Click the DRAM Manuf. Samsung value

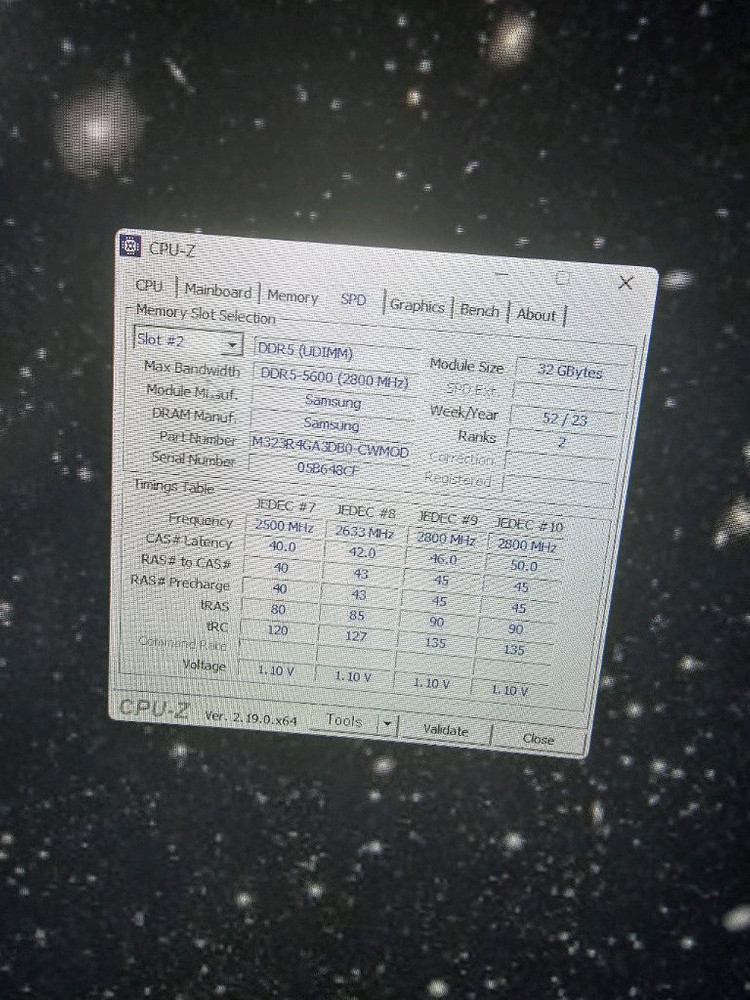tap(330, 423)
